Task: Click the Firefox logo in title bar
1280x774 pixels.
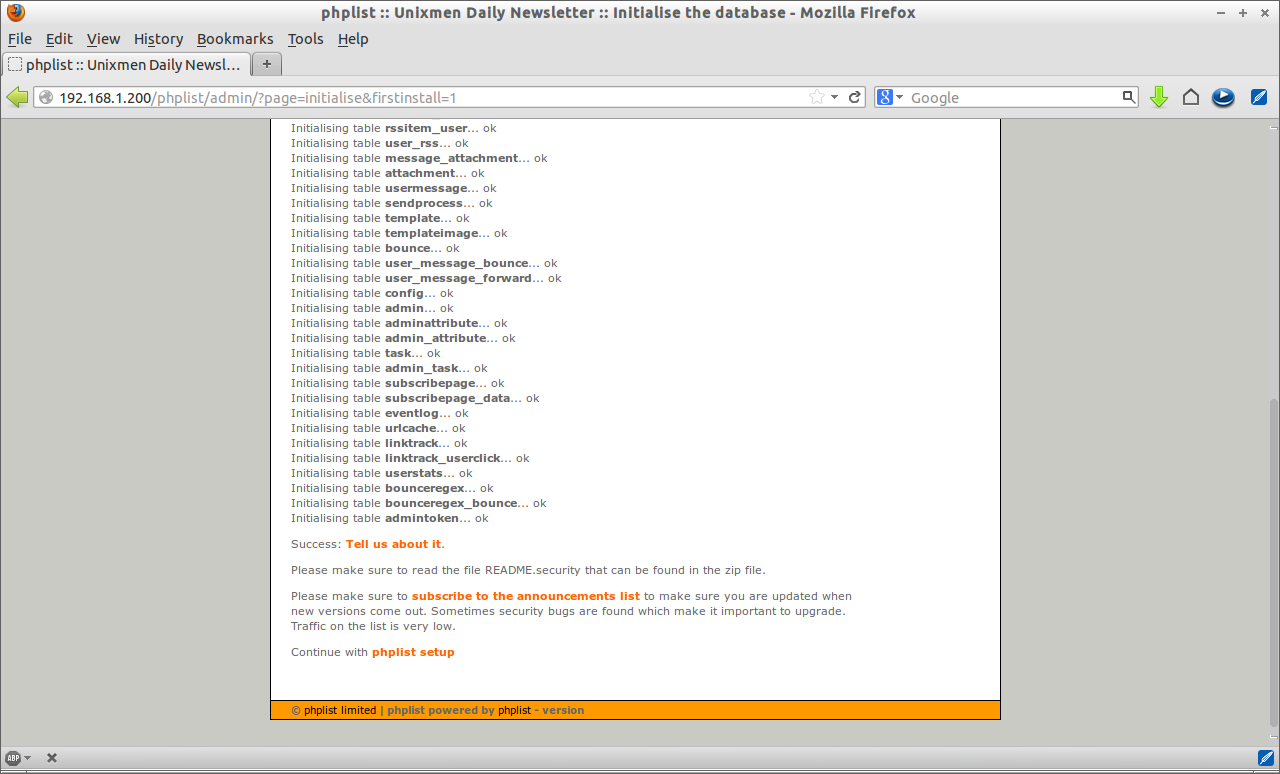Action: point(16,13)
